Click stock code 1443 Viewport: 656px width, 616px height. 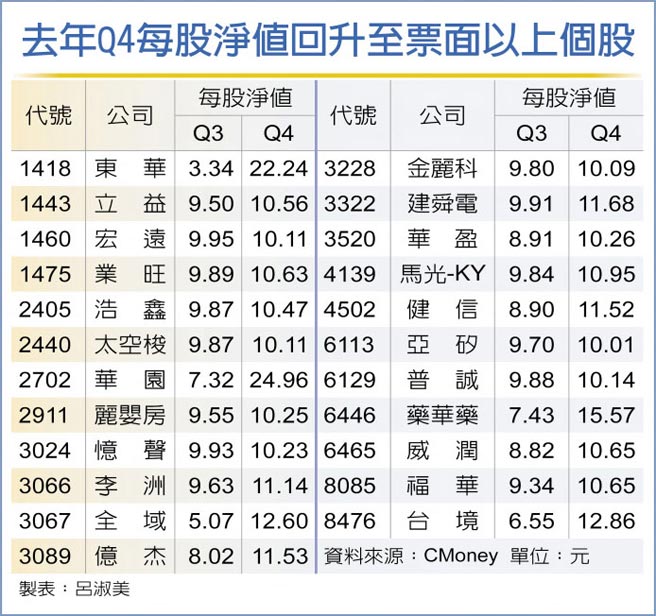[45, 204]
